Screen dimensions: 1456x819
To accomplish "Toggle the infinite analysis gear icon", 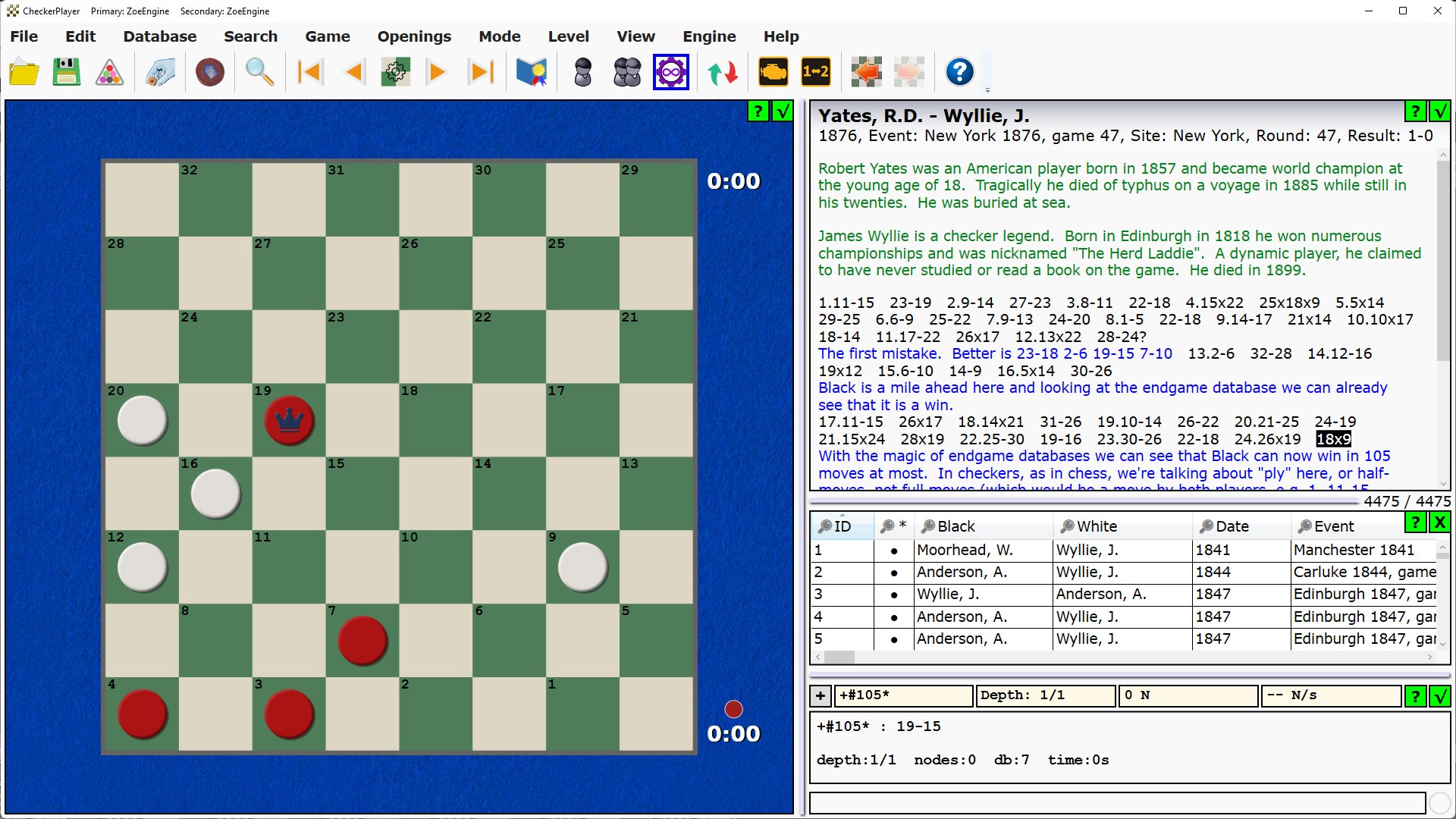I will [670, 73].
